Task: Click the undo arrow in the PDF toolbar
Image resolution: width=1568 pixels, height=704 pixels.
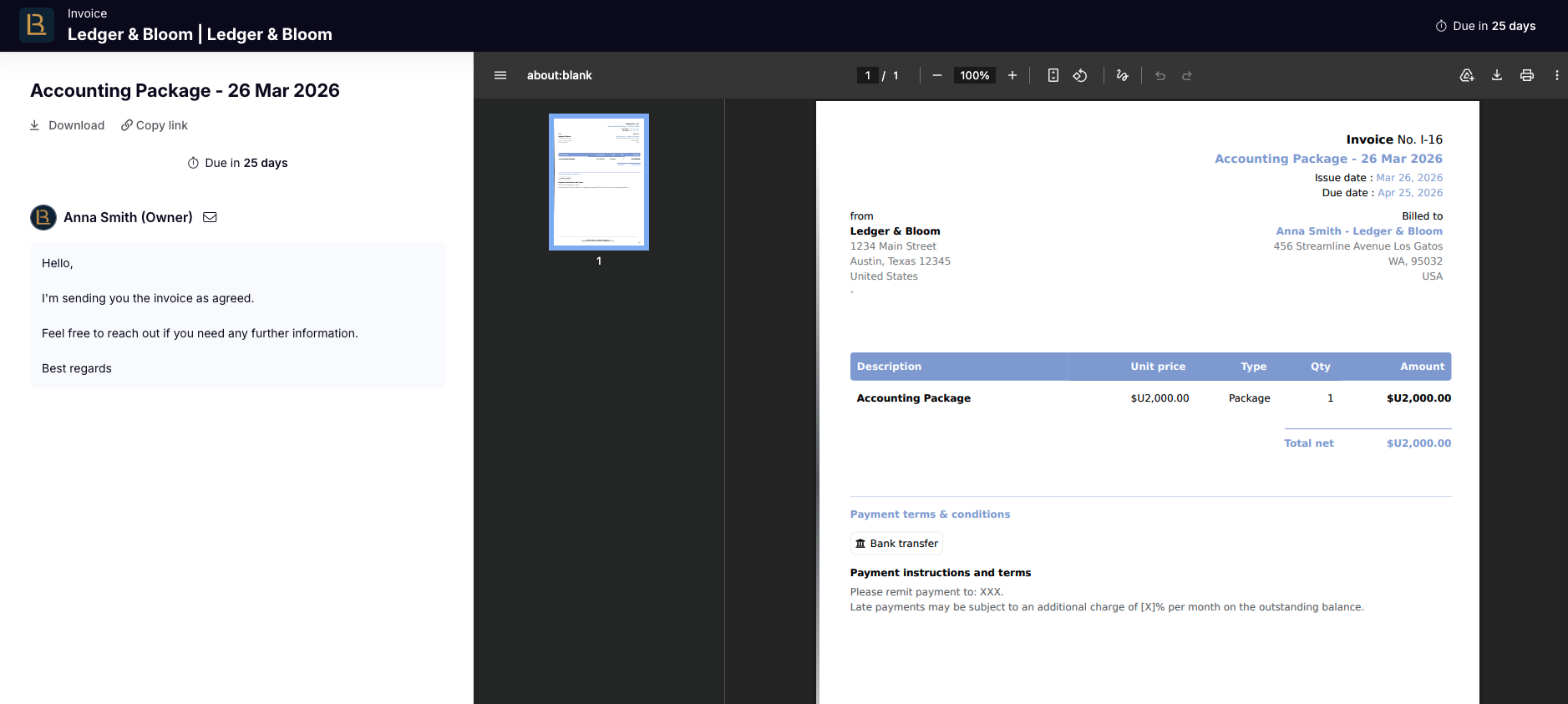Action: point(1160,75)
